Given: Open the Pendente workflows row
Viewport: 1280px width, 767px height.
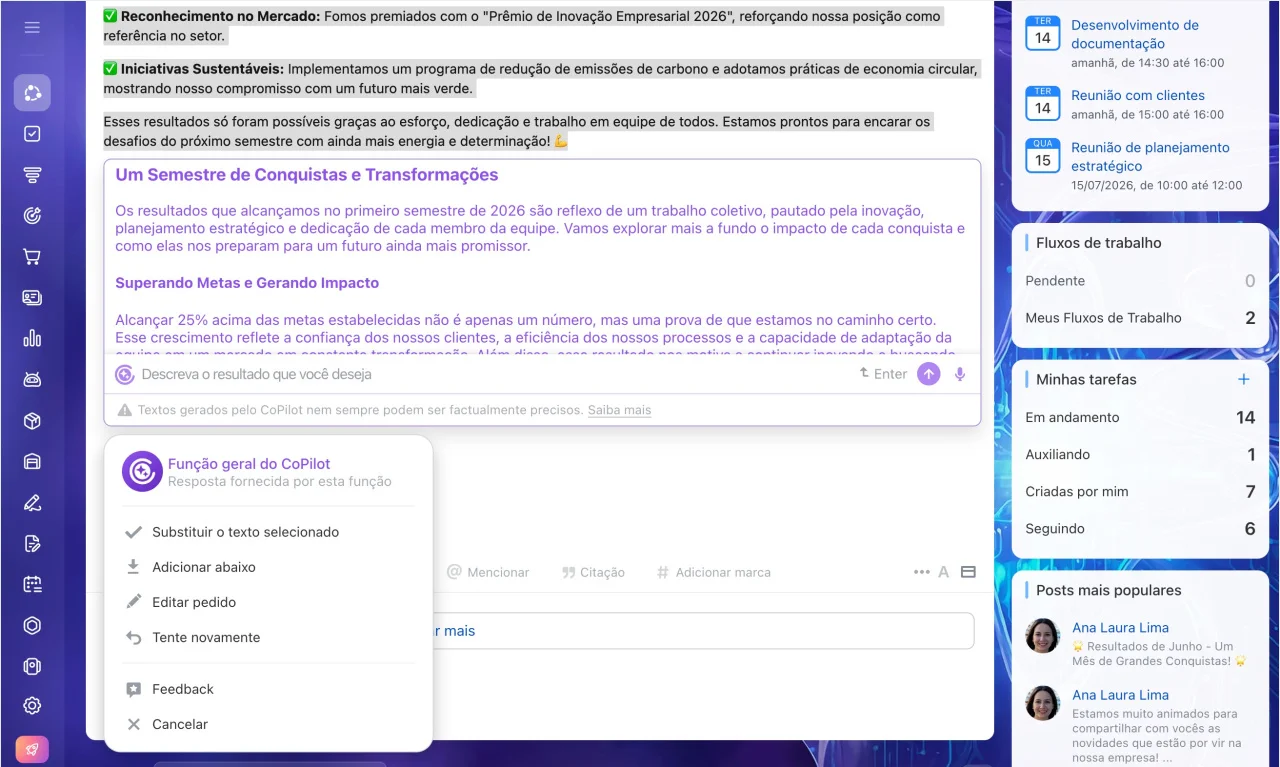Looking at the screenshot, I should click(1140, 281).
